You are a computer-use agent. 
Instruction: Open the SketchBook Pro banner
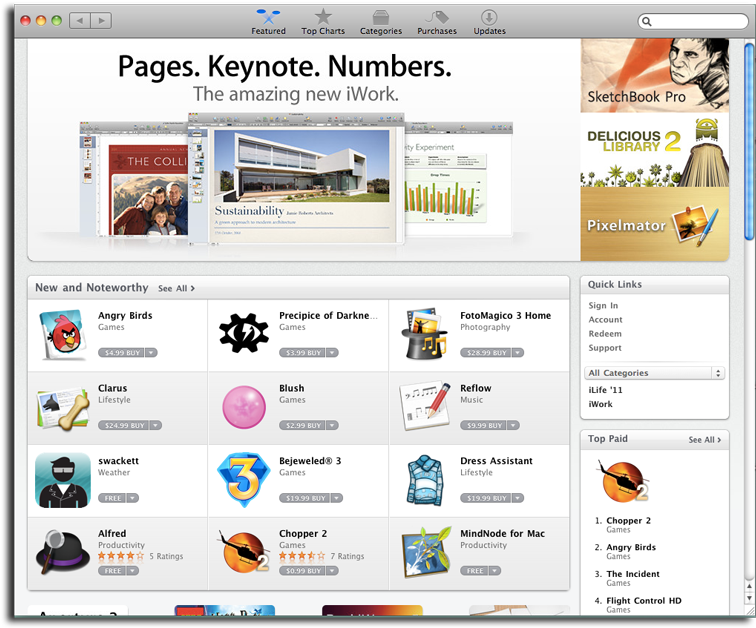[x=655, y=76]
